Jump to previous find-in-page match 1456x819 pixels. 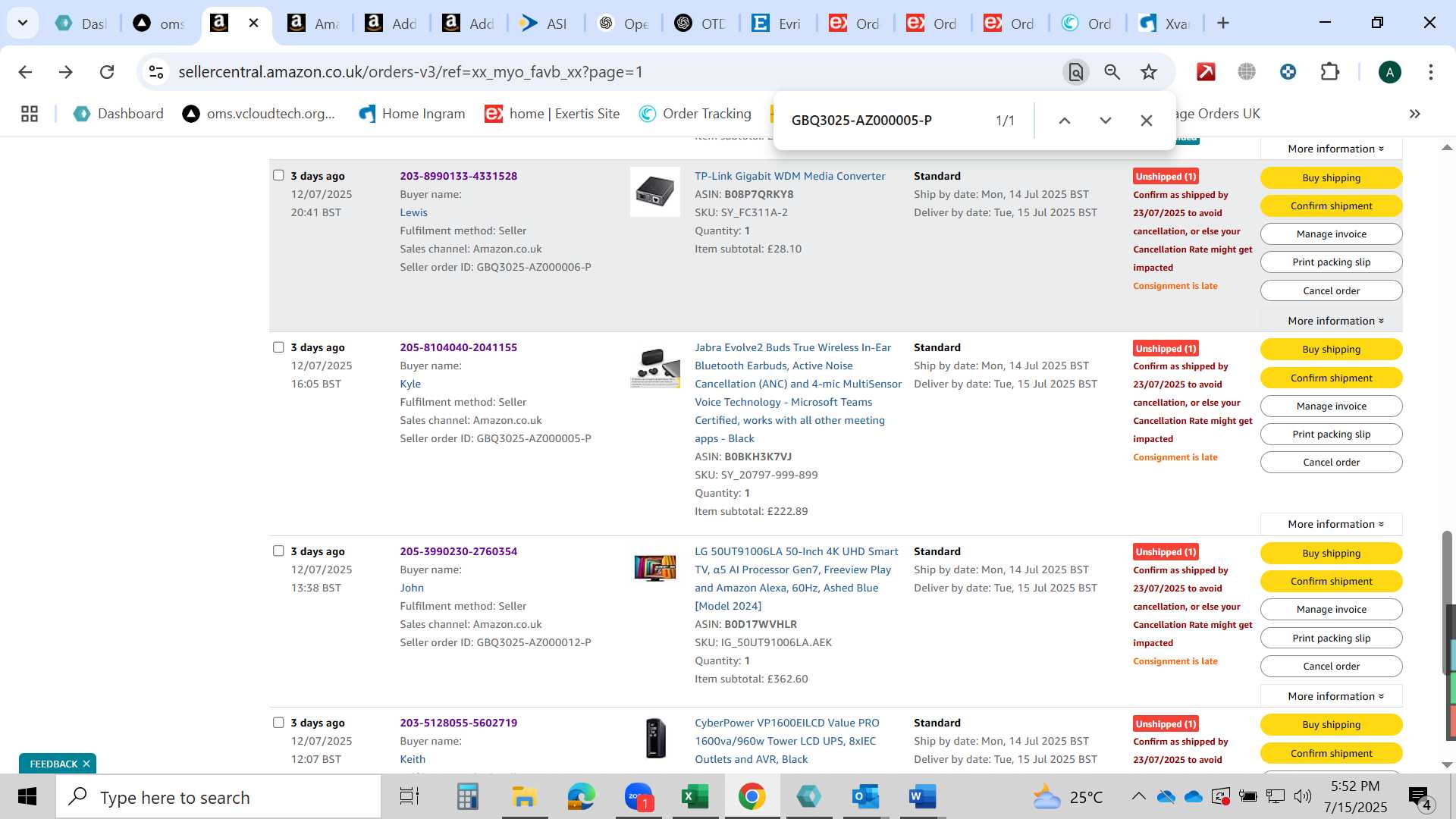pyautogui.click(x=1065, y=121)
